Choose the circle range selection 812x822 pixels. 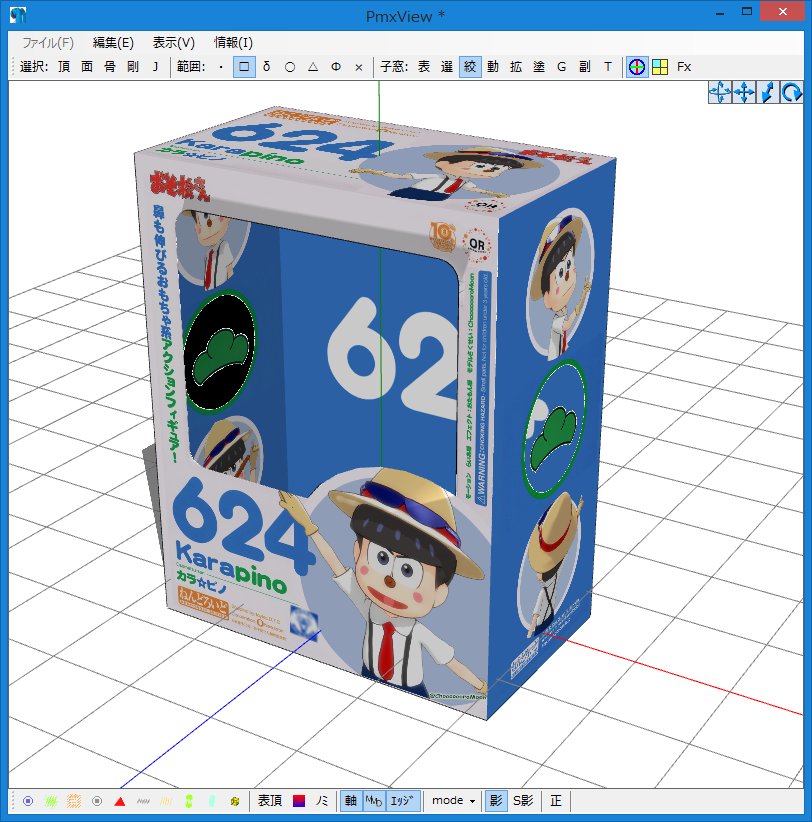click(x=290, y=67)
